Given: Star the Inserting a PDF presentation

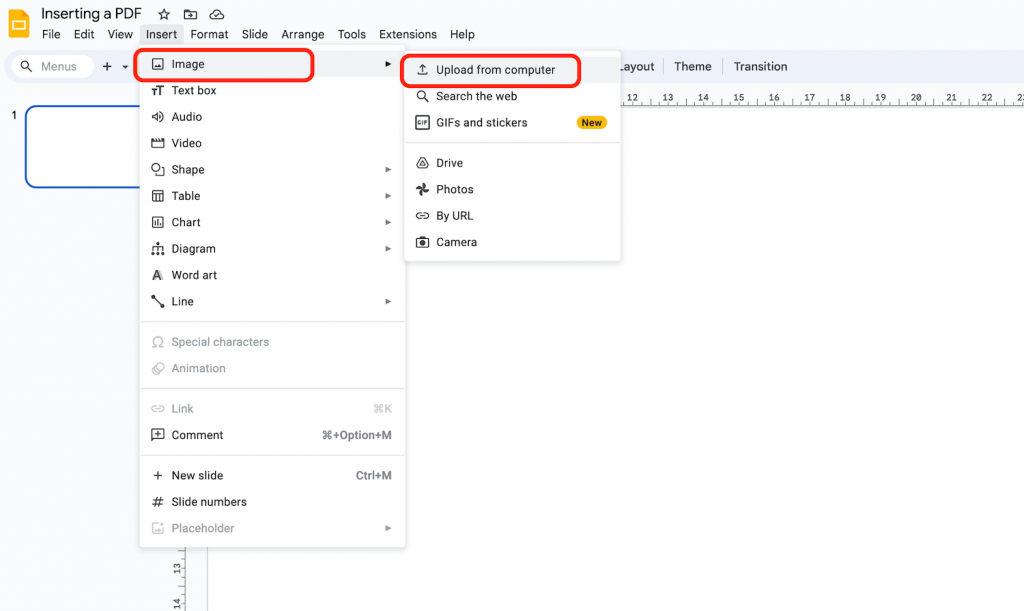Looking at the screenshot, I should coord(164,13).
